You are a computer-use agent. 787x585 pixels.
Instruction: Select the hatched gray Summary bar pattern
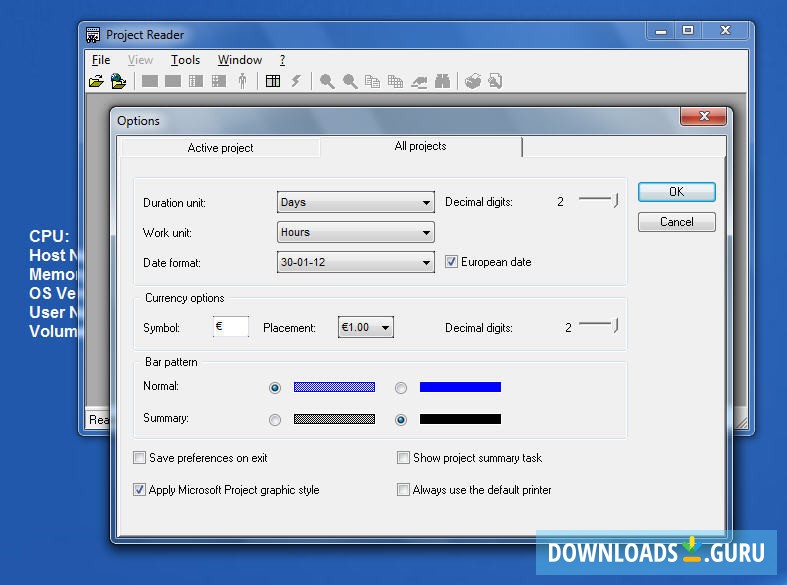(x=275, y=420)
